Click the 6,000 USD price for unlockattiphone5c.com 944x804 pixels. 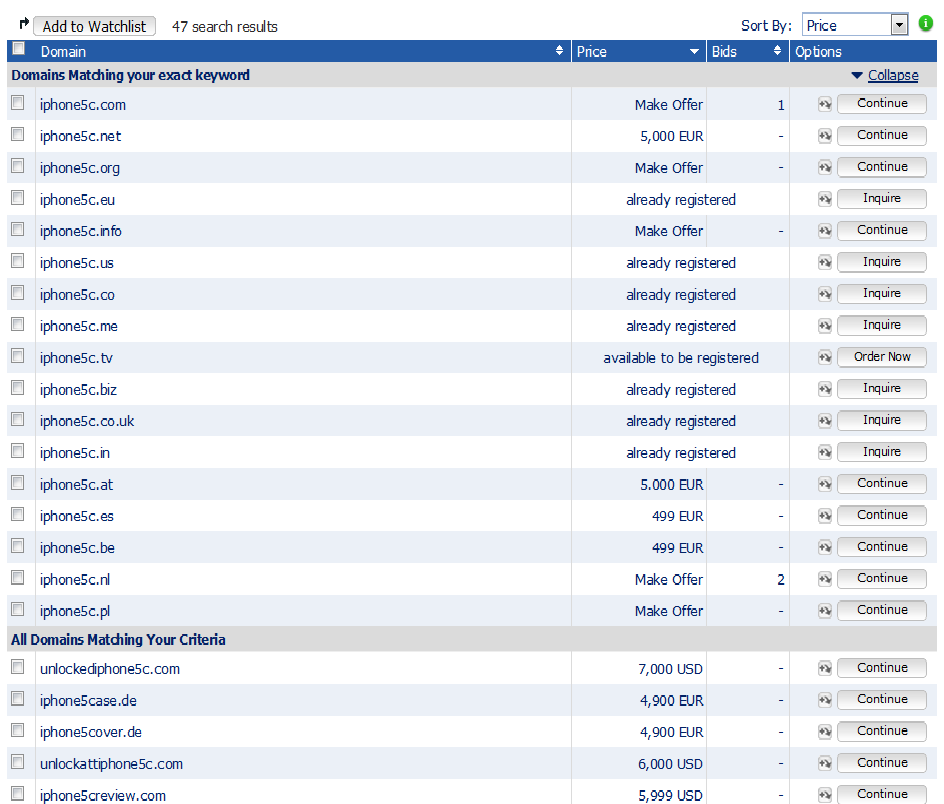click(x=670, y=764)
